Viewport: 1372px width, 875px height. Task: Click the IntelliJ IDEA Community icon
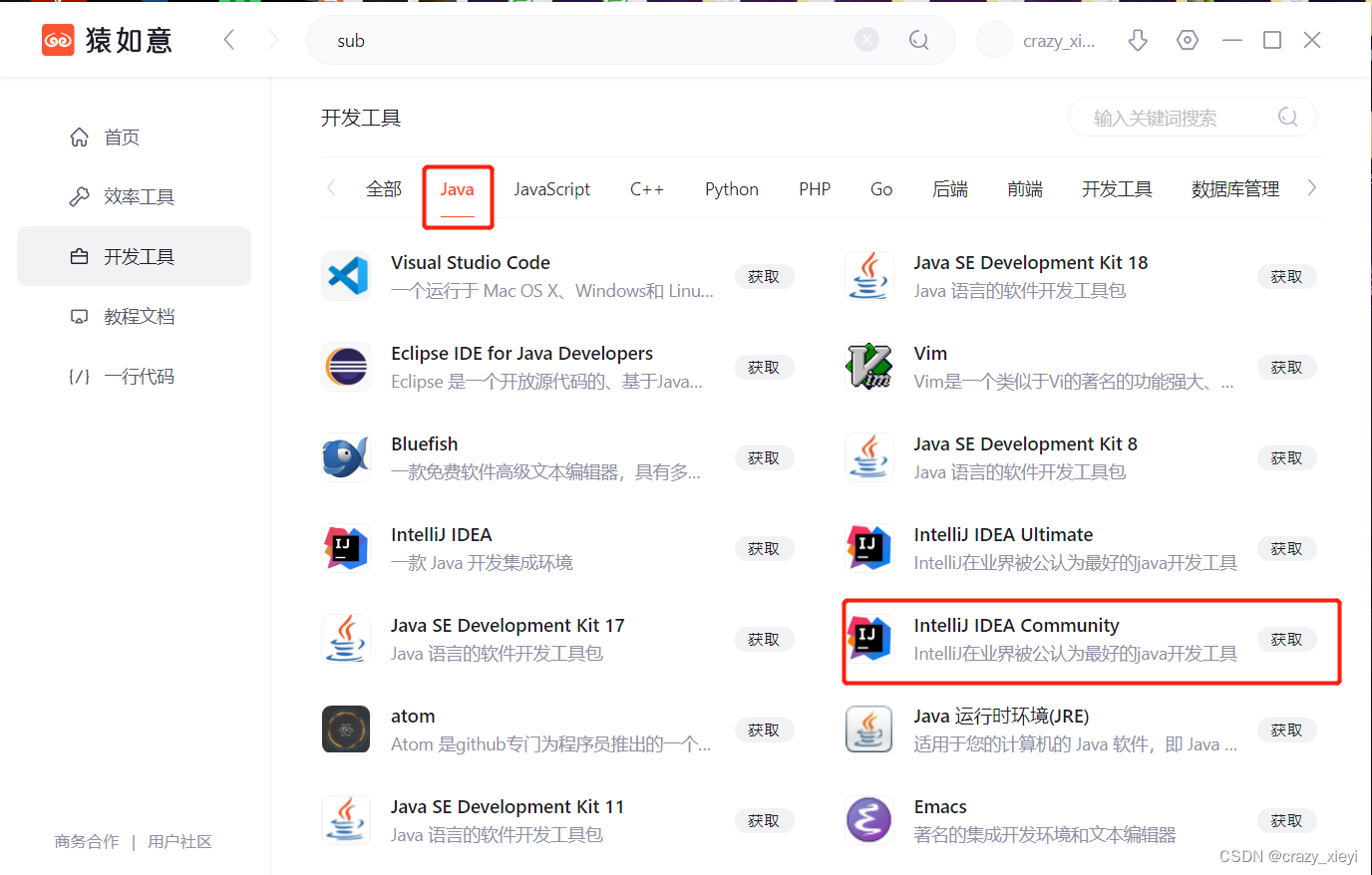[x=868, y=639]
